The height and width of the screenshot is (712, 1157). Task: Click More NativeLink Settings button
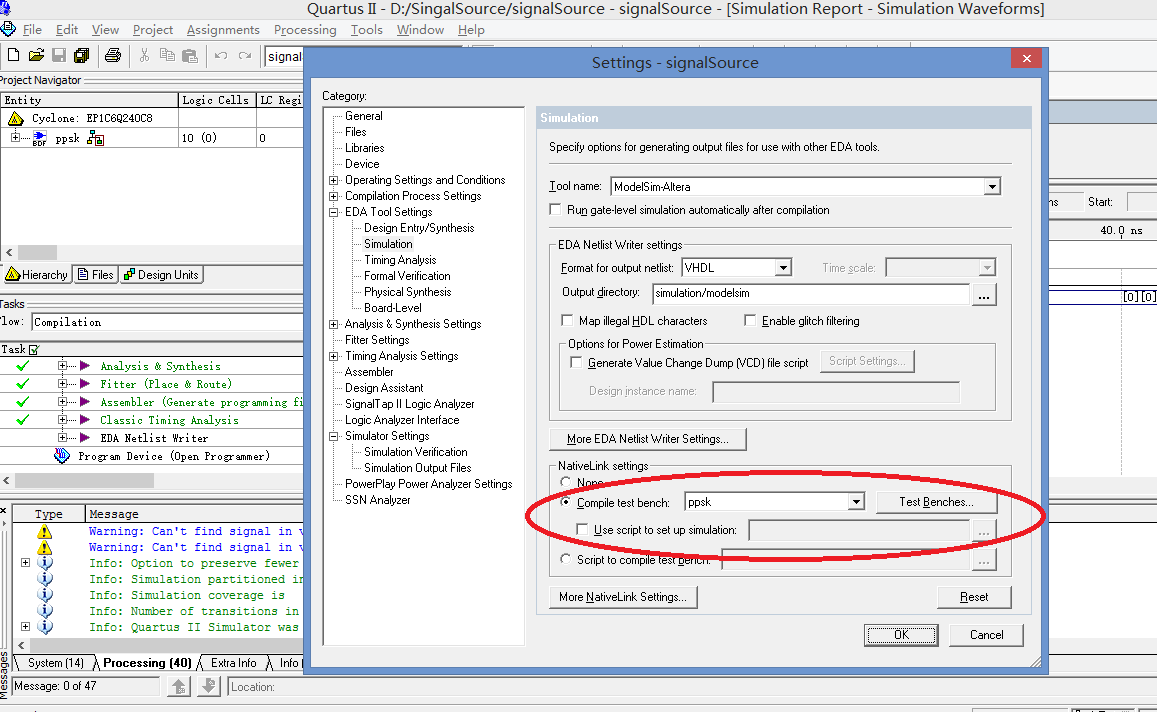(623, 596)
